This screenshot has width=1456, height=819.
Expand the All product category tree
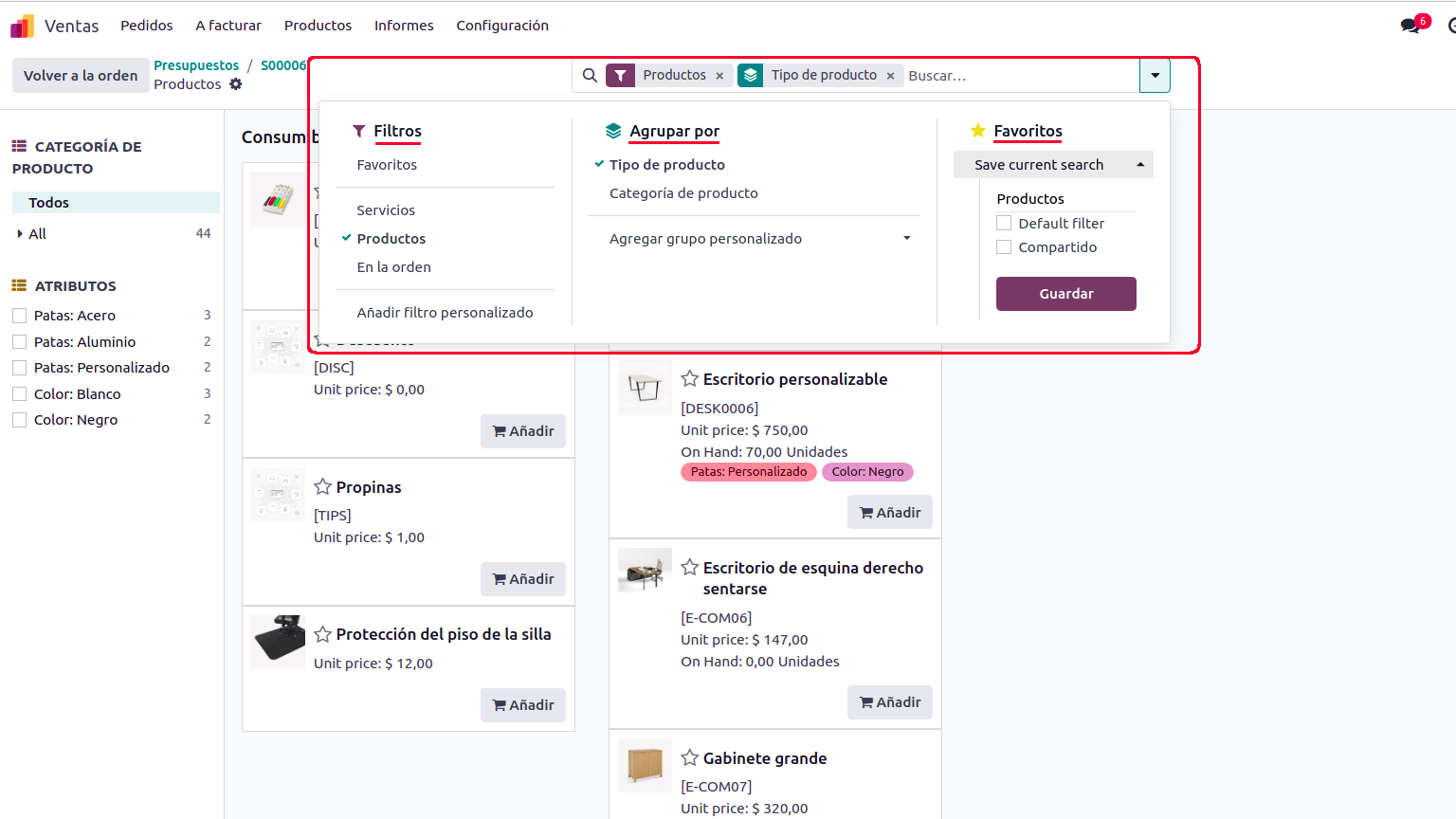click(x=22, y=233)
